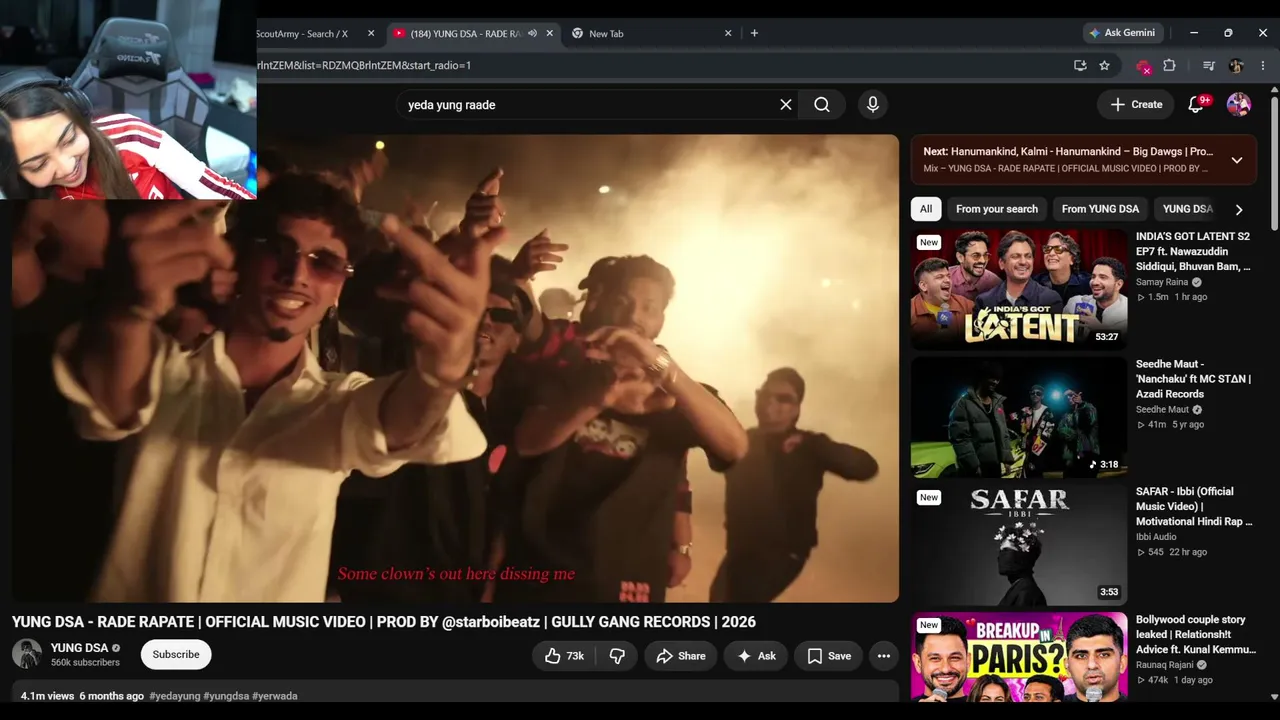Clear the search box with X
Viewport: 1280px width, 720px height.
pos(786,105)
